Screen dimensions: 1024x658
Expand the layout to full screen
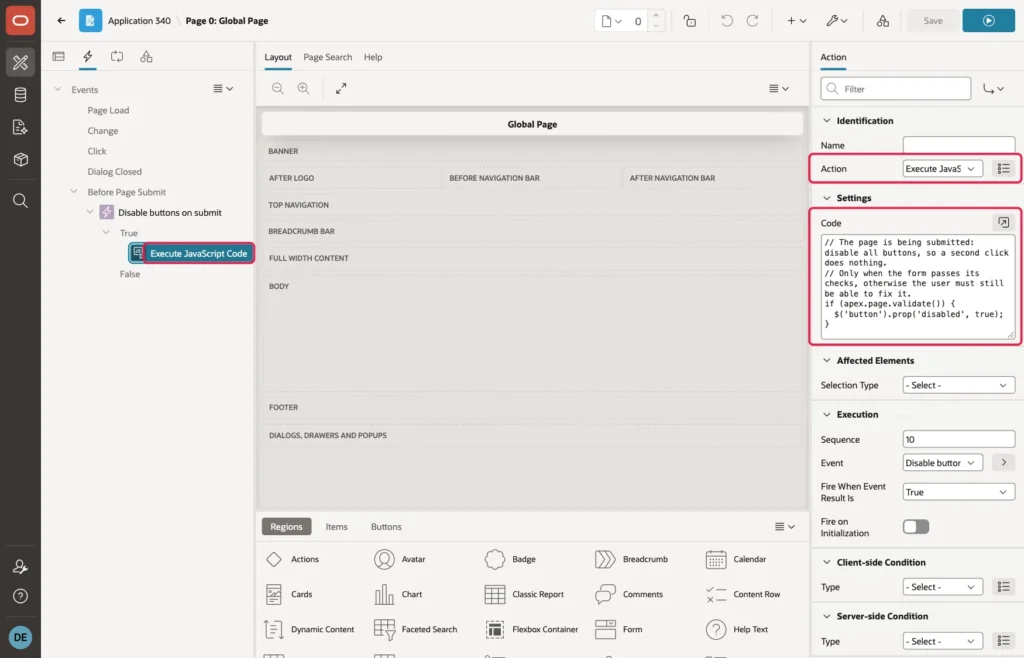pyautogui.click(x=341, y=88)
